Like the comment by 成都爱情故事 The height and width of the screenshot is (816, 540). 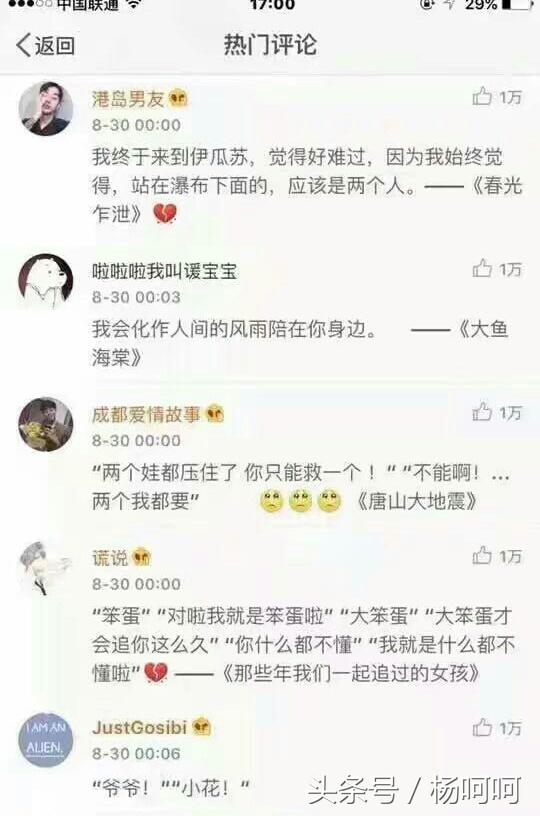pos(496,413)
